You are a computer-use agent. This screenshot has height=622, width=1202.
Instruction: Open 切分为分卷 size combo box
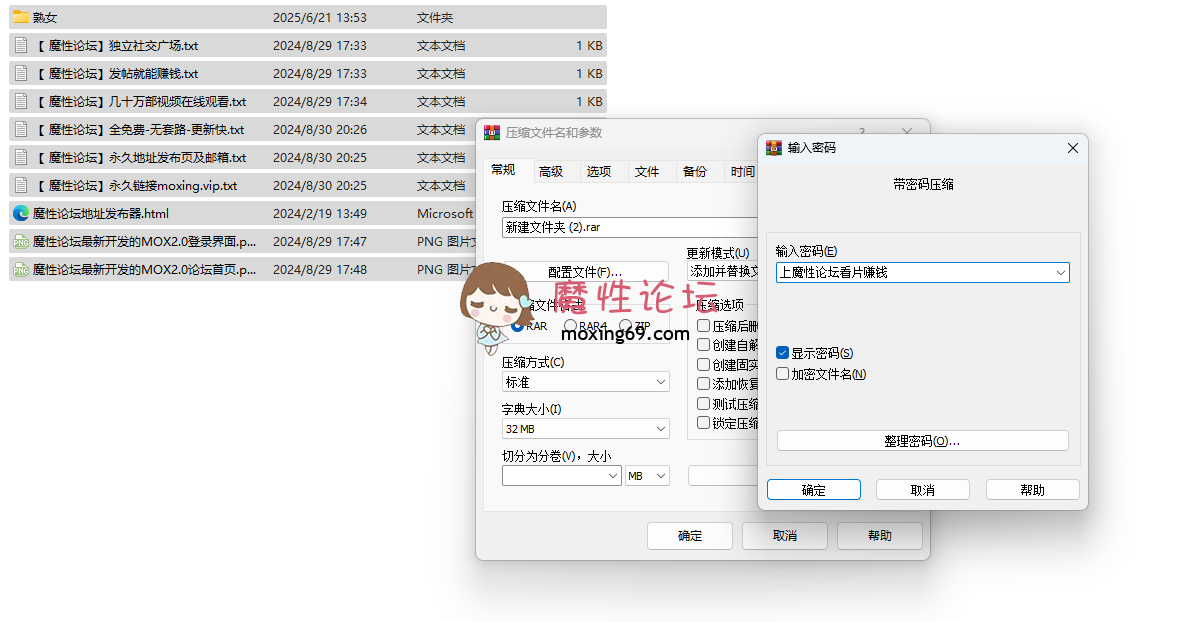562,476
